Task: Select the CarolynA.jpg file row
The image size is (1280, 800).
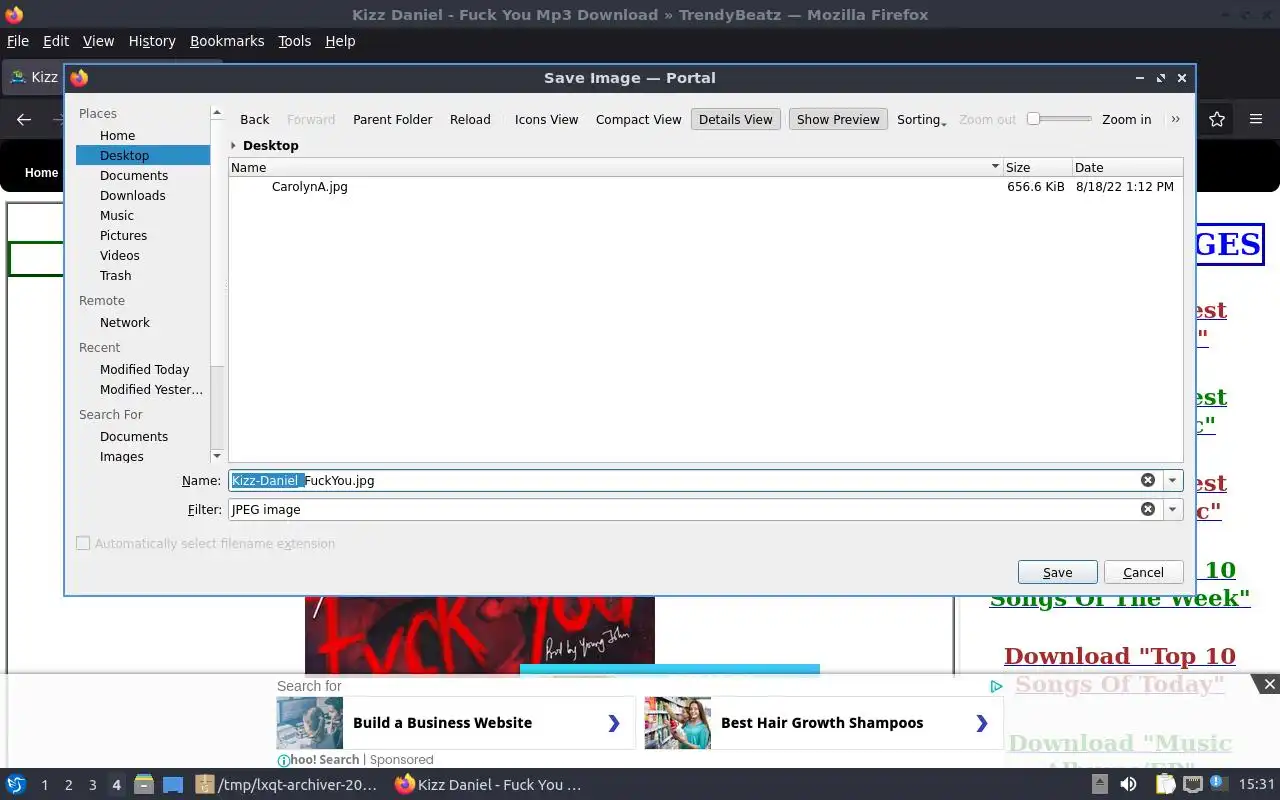Action: coord(705,186)
